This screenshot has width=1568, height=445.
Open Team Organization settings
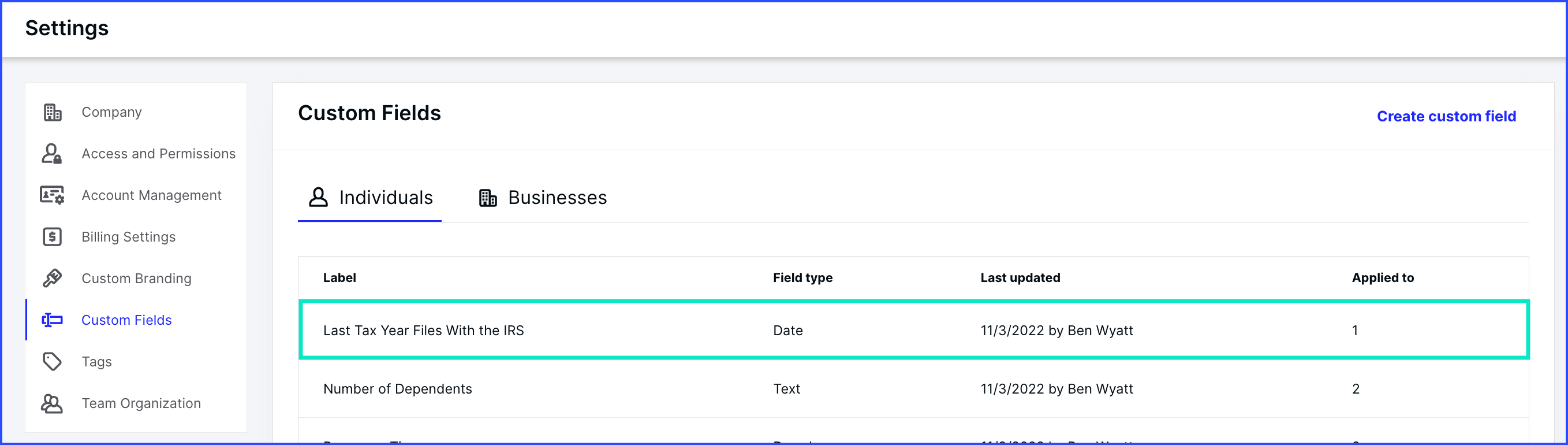[x=141, y=403]
